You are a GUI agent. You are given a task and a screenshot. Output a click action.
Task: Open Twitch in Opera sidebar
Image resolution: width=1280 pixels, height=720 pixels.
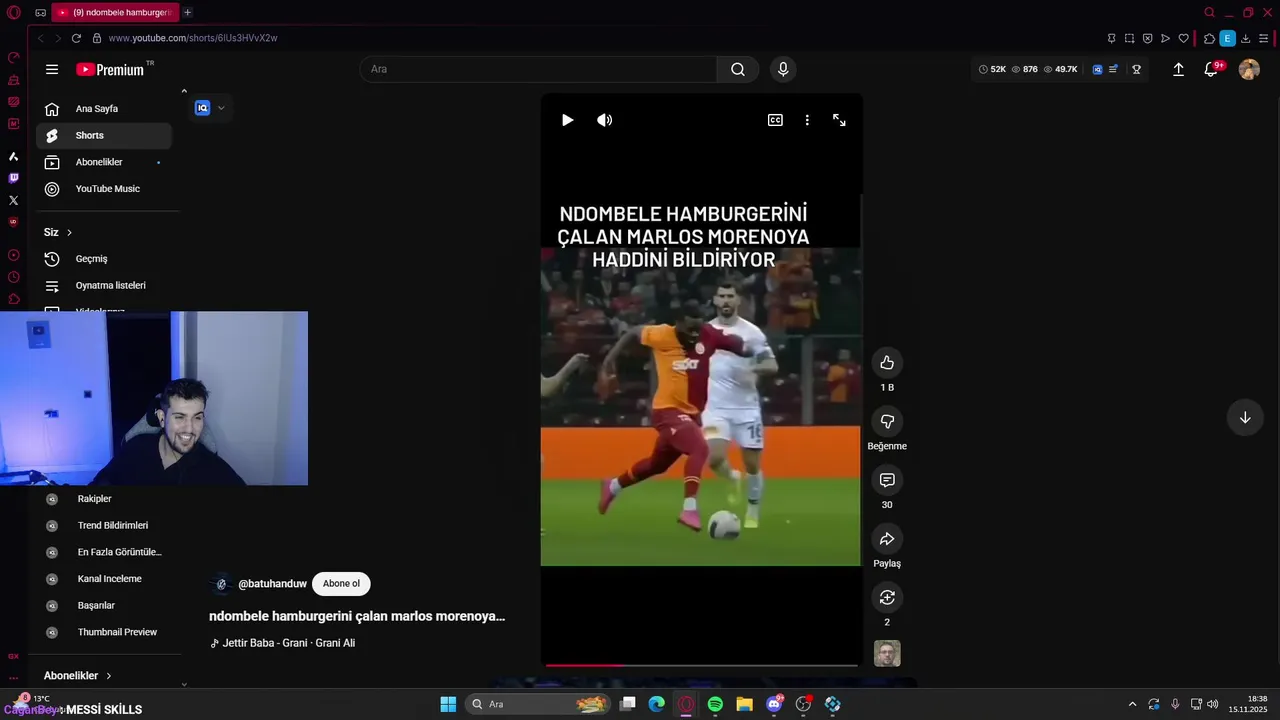pyautogui.click(x=13, y=178)
